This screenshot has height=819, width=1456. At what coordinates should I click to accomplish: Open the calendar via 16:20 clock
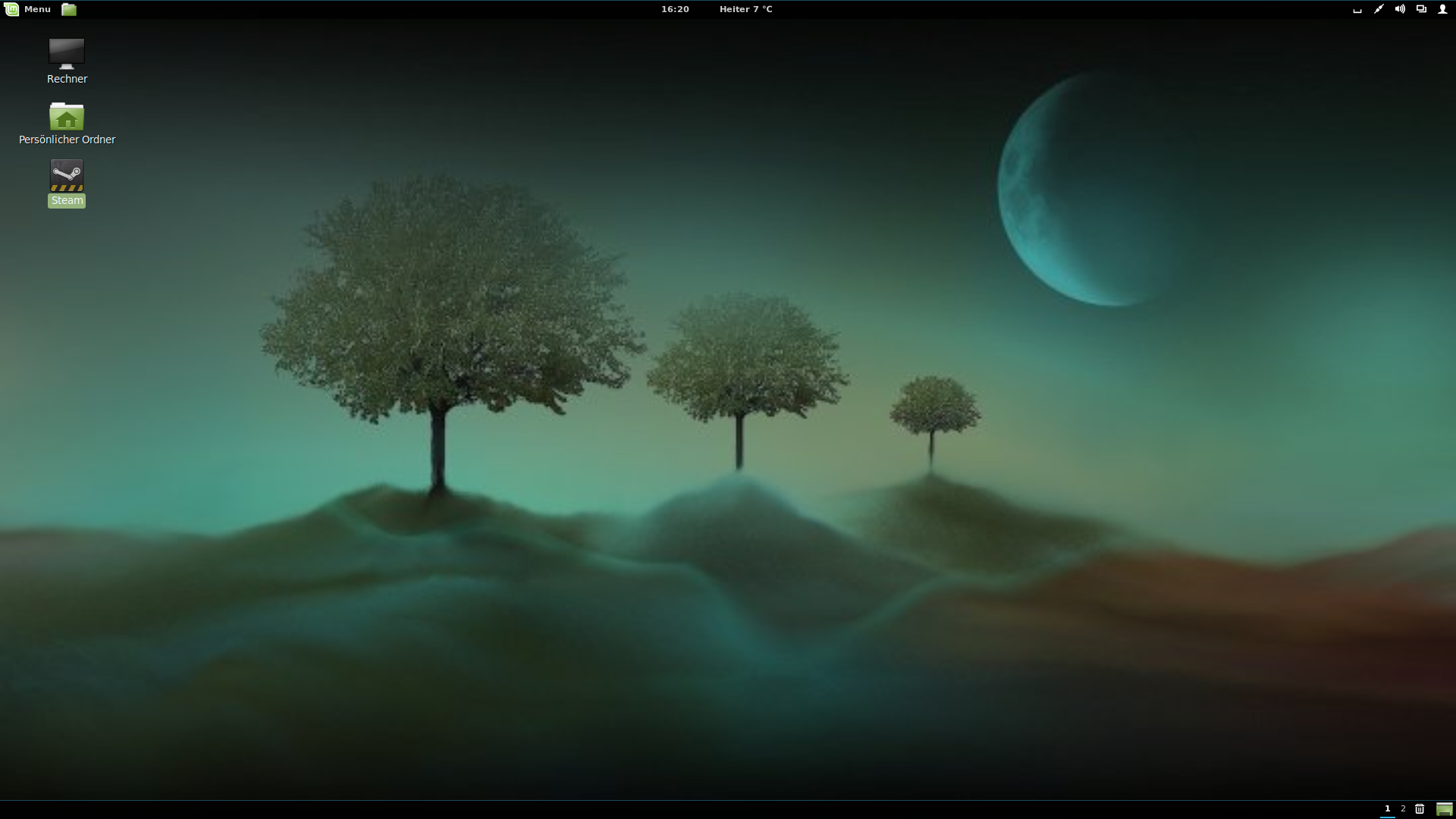pyautogui.click(x=674, y=9)
